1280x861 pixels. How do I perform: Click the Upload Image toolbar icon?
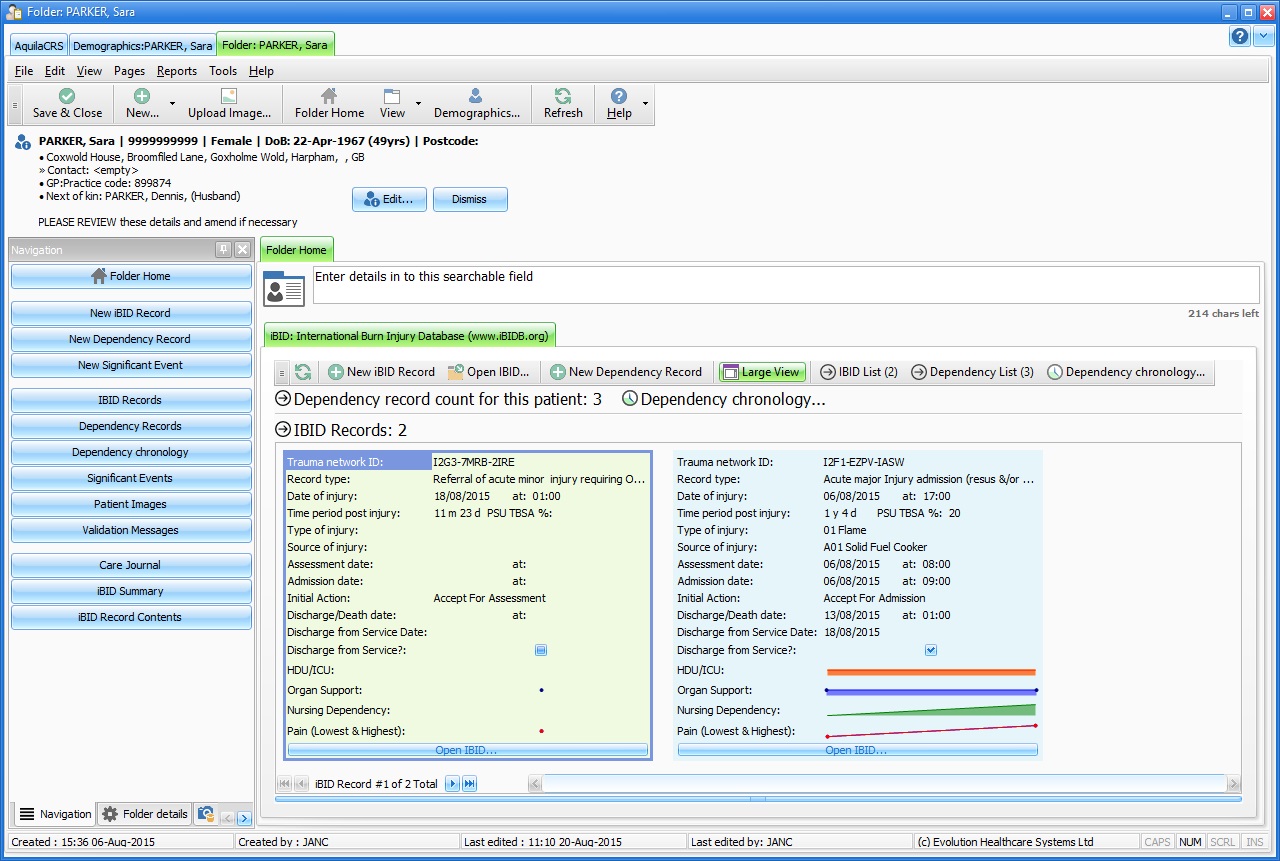229,97
